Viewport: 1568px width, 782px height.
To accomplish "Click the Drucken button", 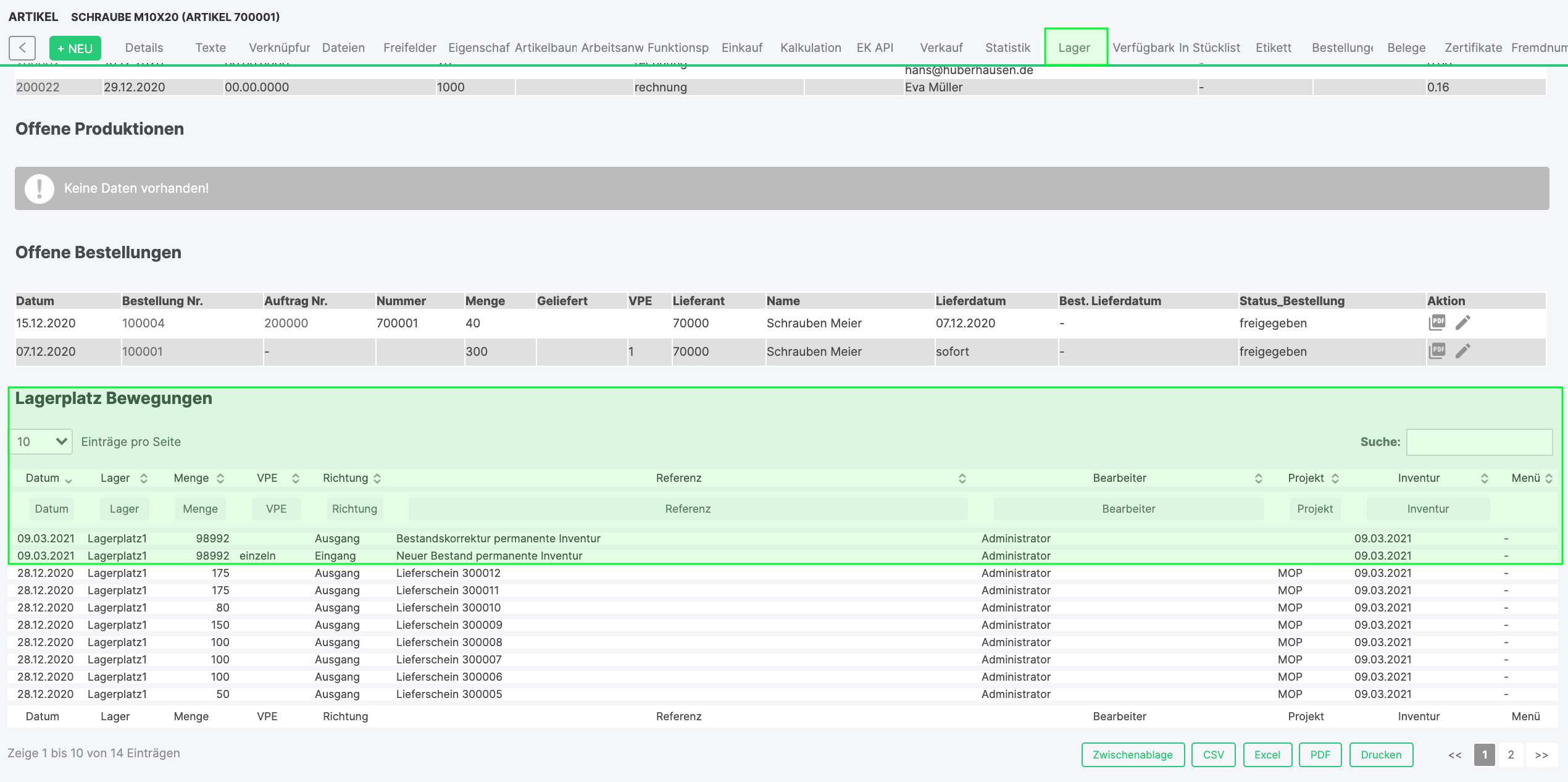I will 1381,754.
